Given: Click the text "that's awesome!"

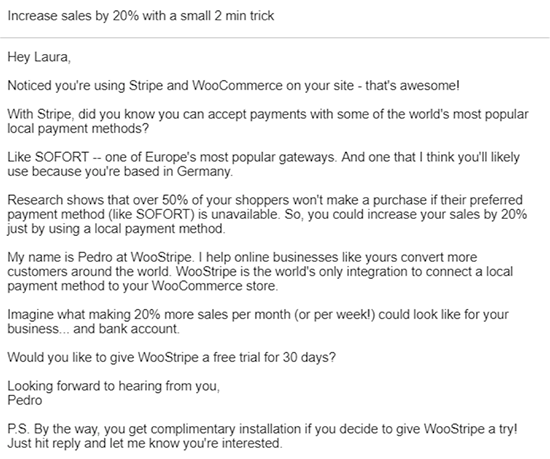Looking at the screenshot, I should click(412, 86).
